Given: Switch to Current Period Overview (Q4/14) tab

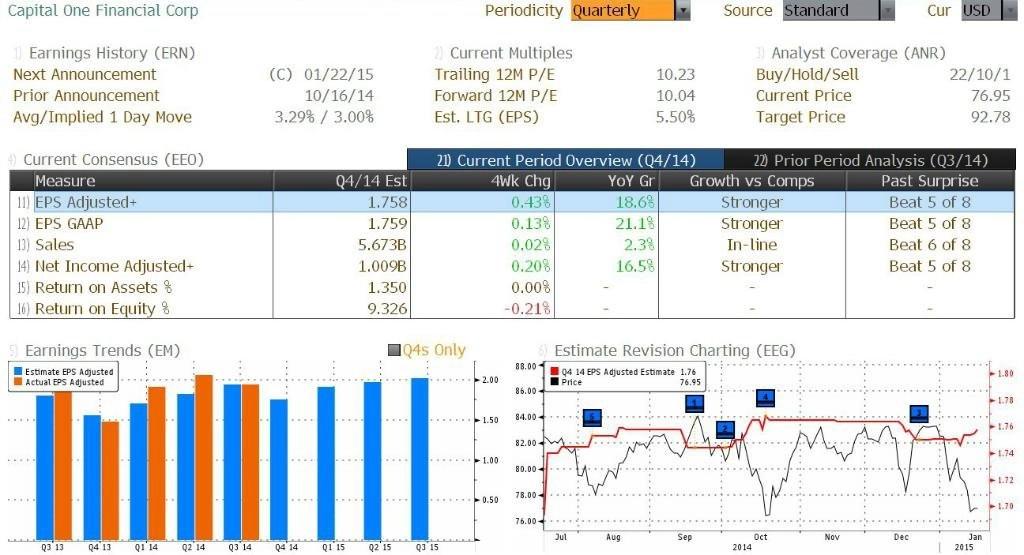Looking at the screenshot, I should tap(566, 160).
